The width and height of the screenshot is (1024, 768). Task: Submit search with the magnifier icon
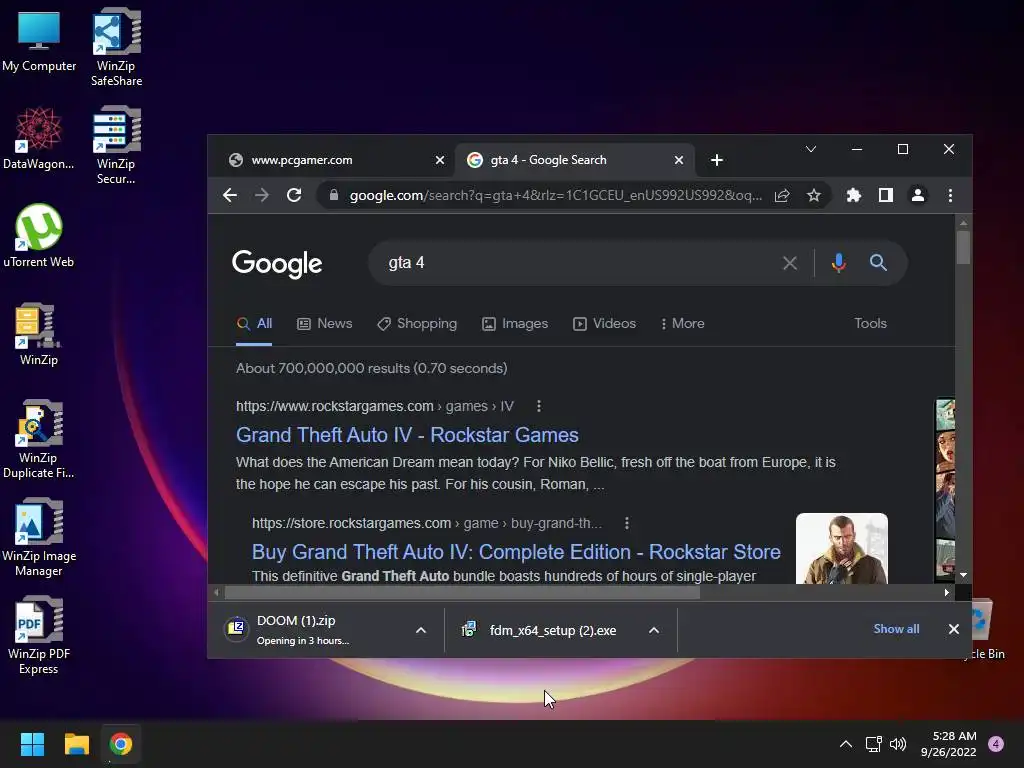coord(878,263)
